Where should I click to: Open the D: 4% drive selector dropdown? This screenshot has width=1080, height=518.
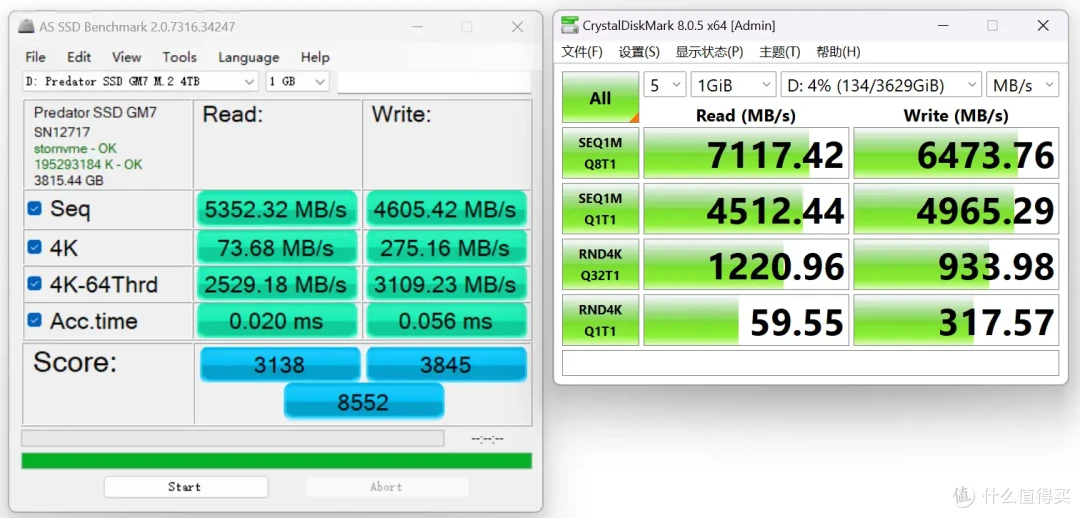click(881, 85)
